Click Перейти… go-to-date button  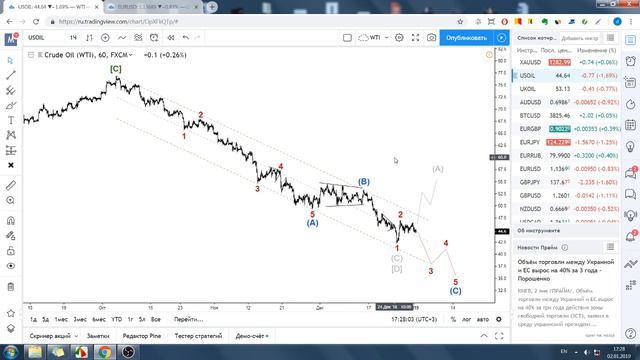(189, 319)
